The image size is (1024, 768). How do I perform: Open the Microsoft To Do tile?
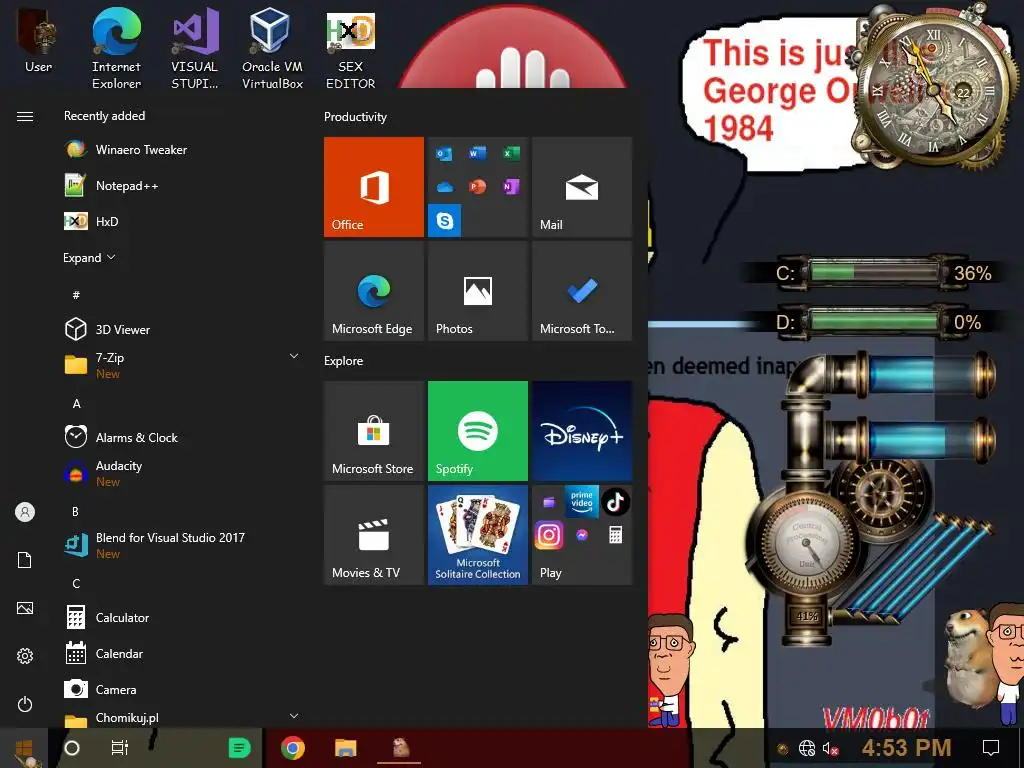(582, 291)
